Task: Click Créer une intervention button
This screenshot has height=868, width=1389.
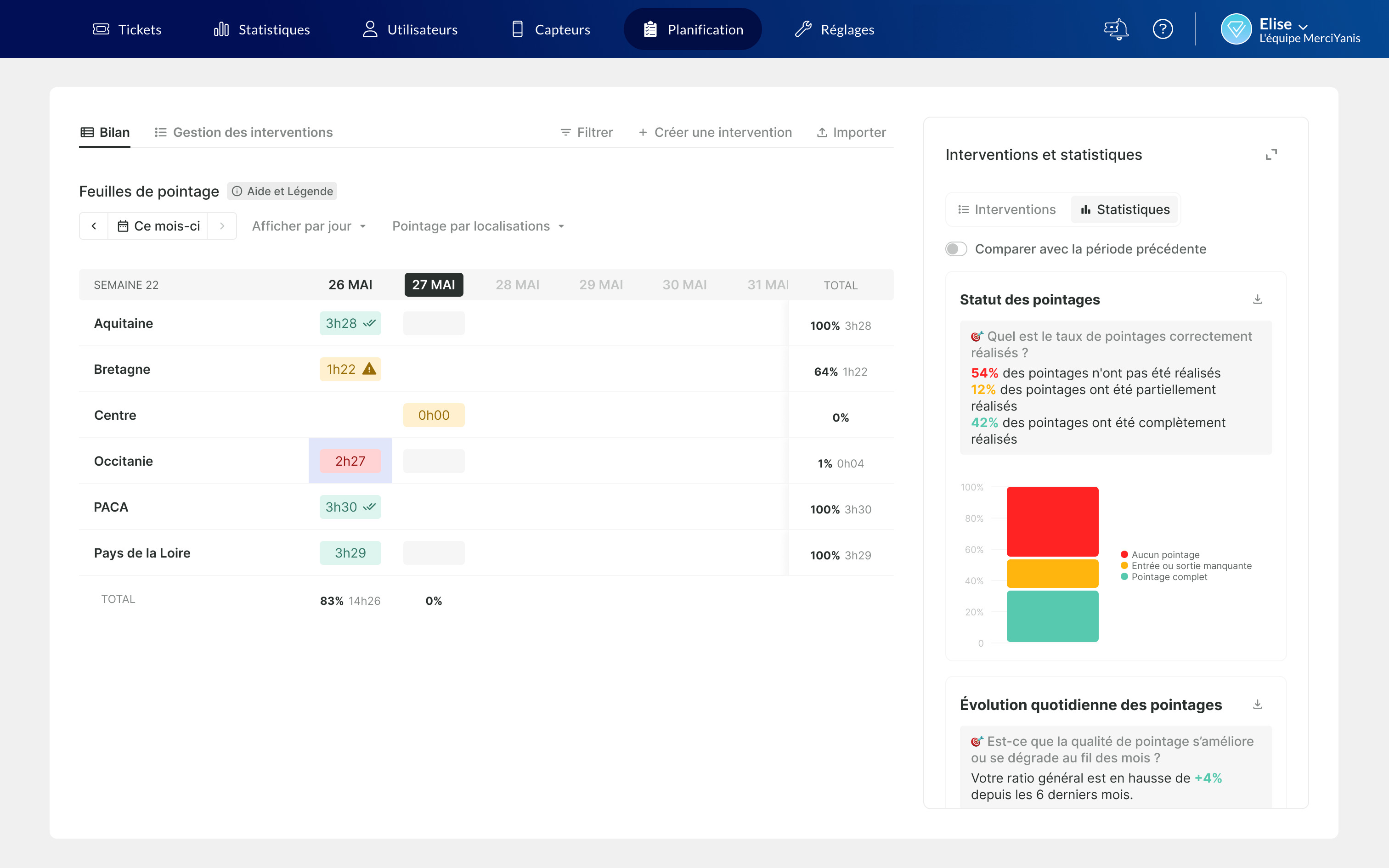Action: tap(715, 133)
